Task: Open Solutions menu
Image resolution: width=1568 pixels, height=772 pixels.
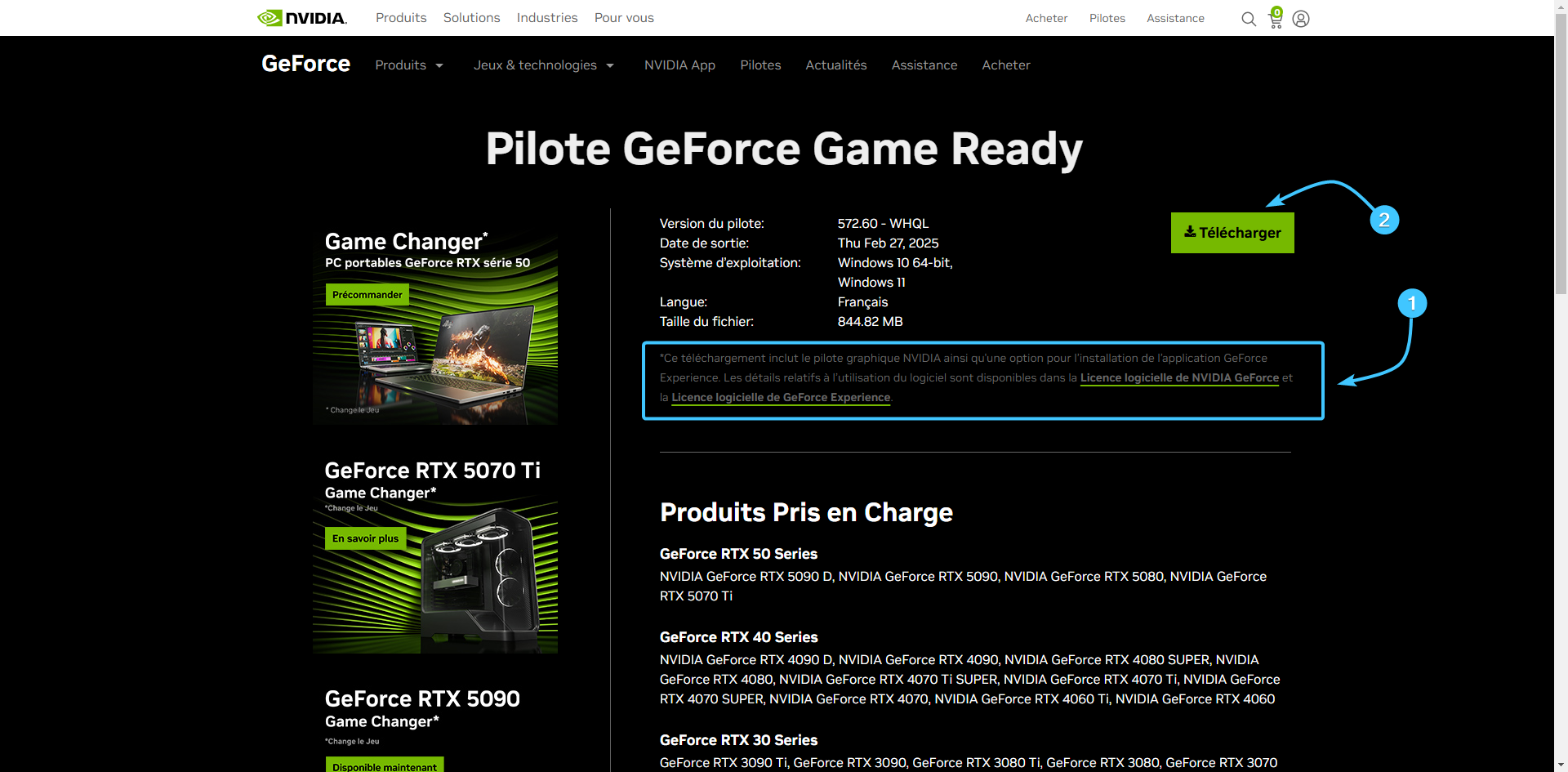Action: (471, 18)
